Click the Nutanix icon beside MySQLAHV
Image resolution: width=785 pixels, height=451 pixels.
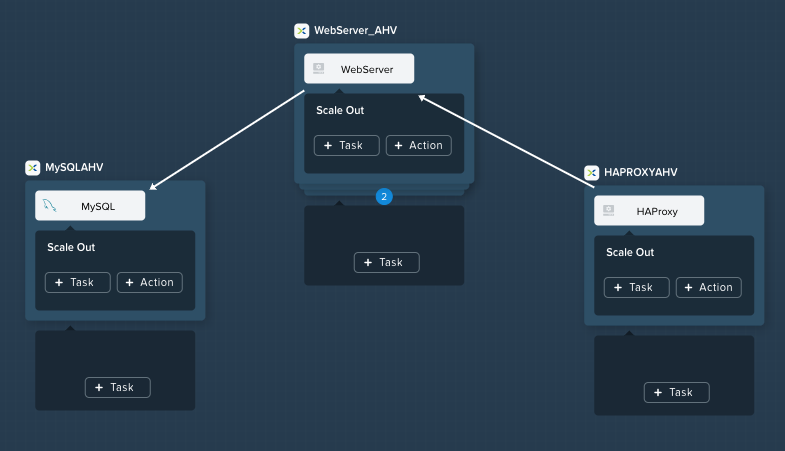[x=33, y=168]
